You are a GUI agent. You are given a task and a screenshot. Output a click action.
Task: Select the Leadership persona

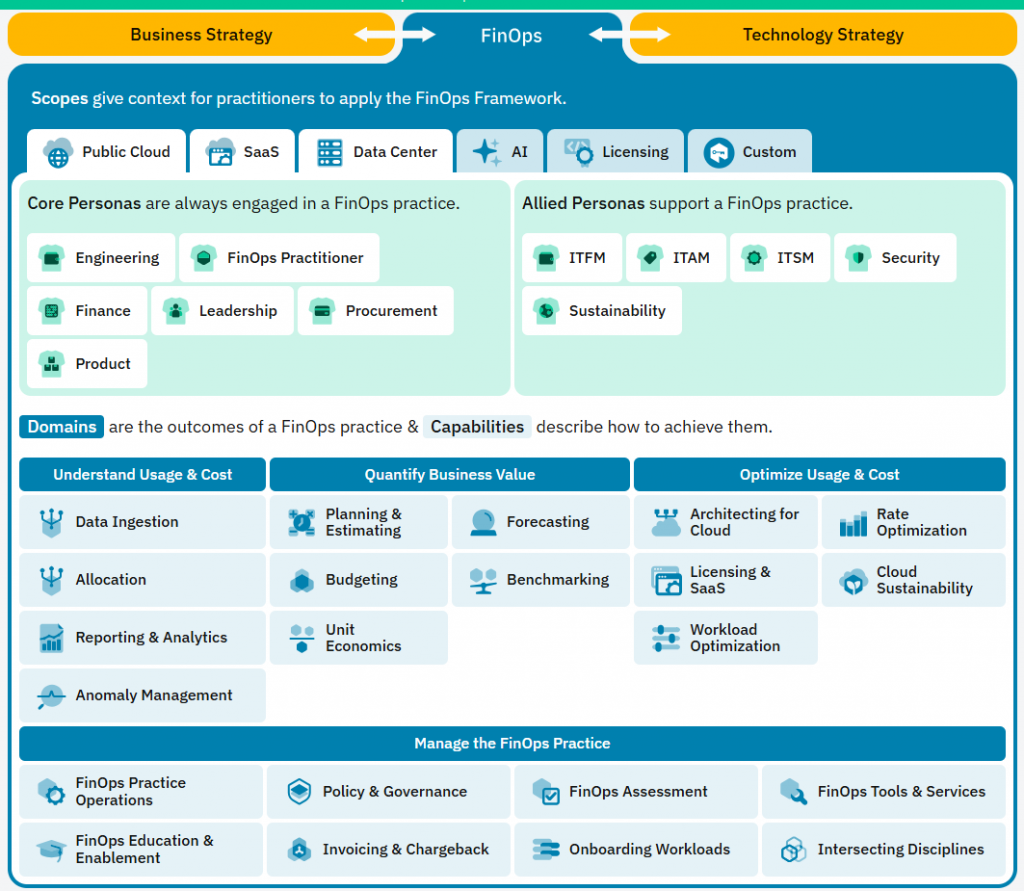point(223,311)
